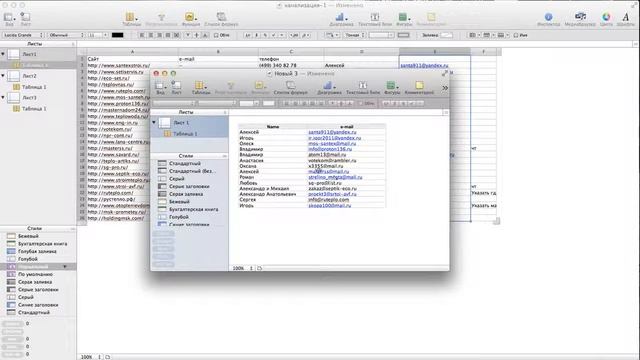
Task: Select Лист2 in background sheets panel
Action: (x=29, y=76)
